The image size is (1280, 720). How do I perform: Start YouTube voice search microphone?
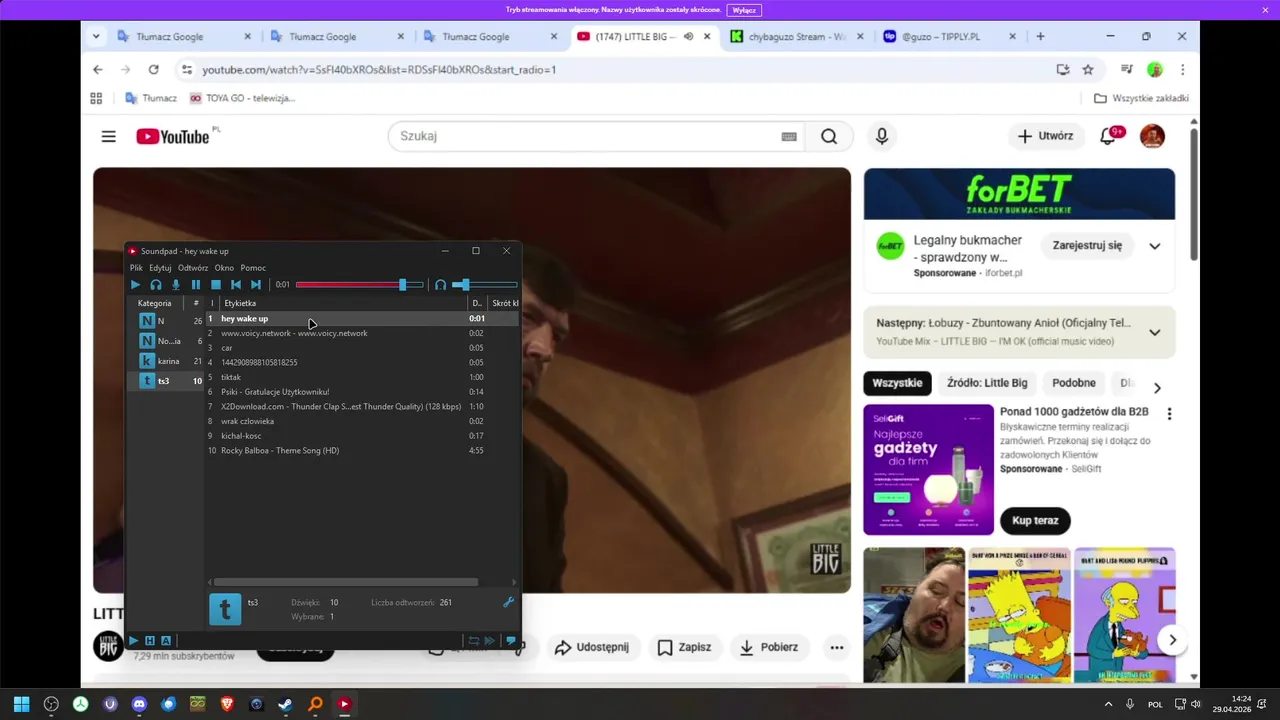click(x=881, y=136)
